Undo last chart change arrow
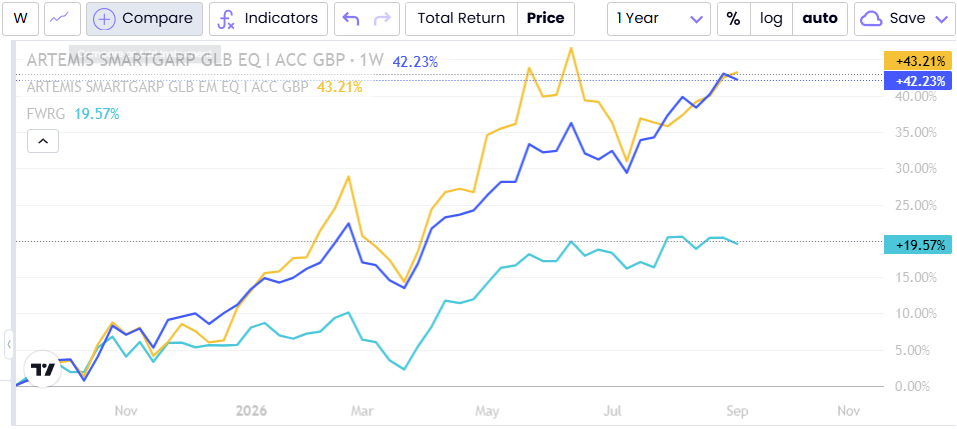This screenshot has width=957, height=429. [351, 18]
